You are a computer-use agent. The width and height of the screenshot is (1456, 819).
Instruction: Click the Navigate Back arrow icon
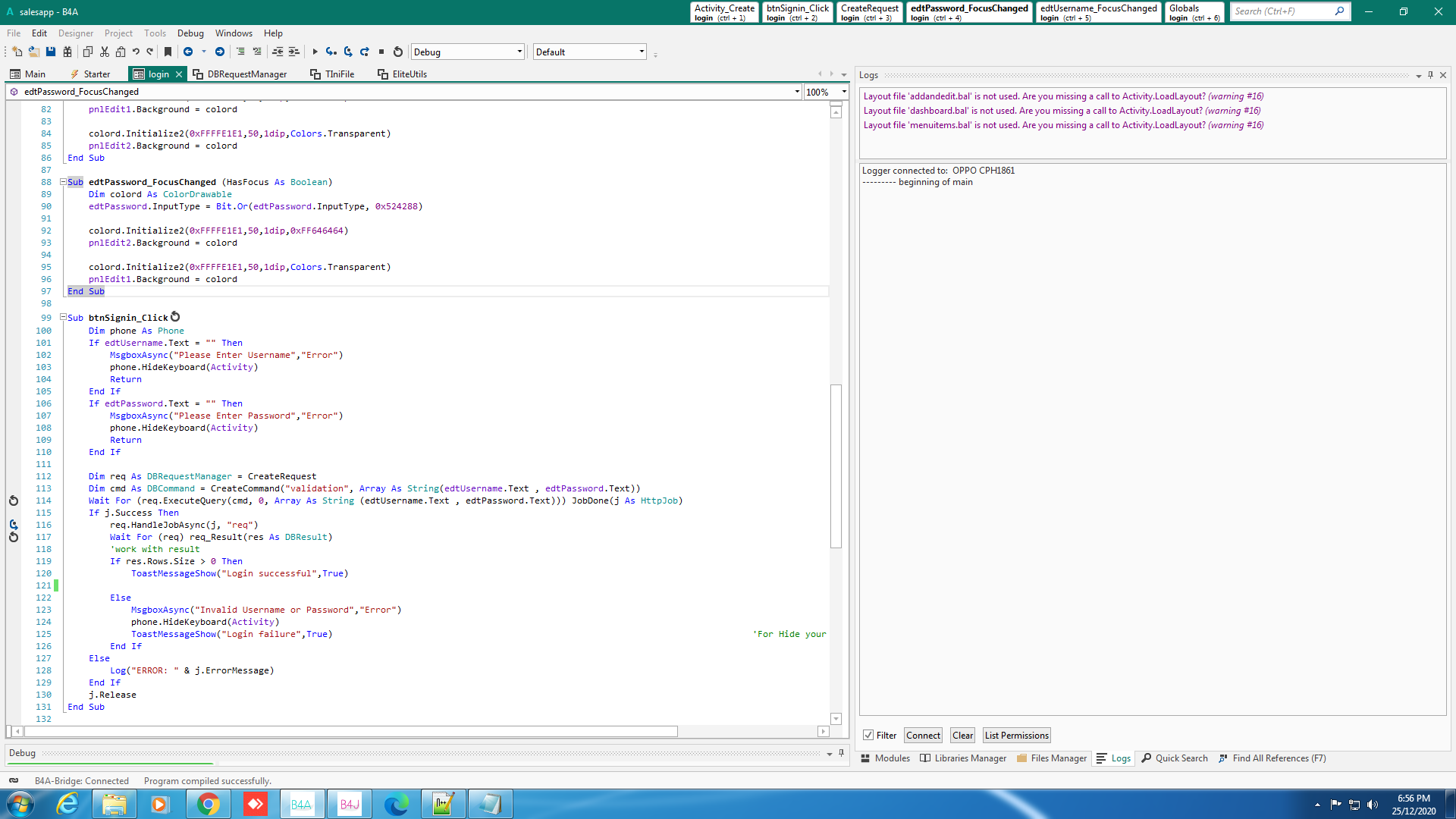[188, 52]
